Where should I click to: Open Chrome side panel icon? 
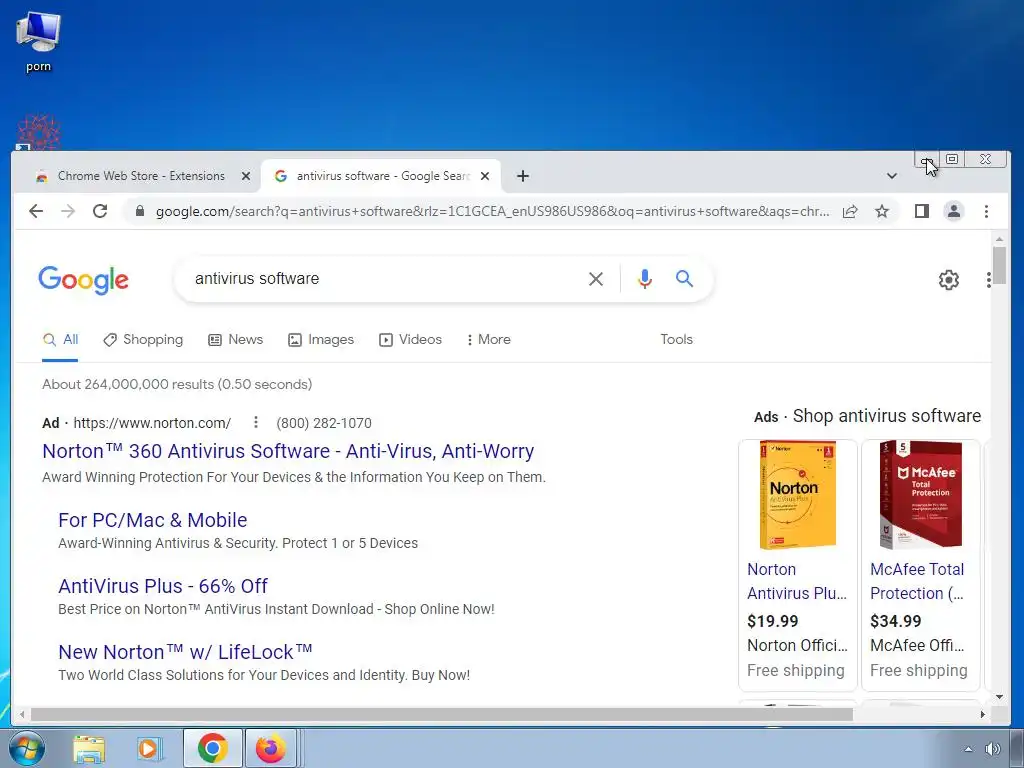click(921, 211)
